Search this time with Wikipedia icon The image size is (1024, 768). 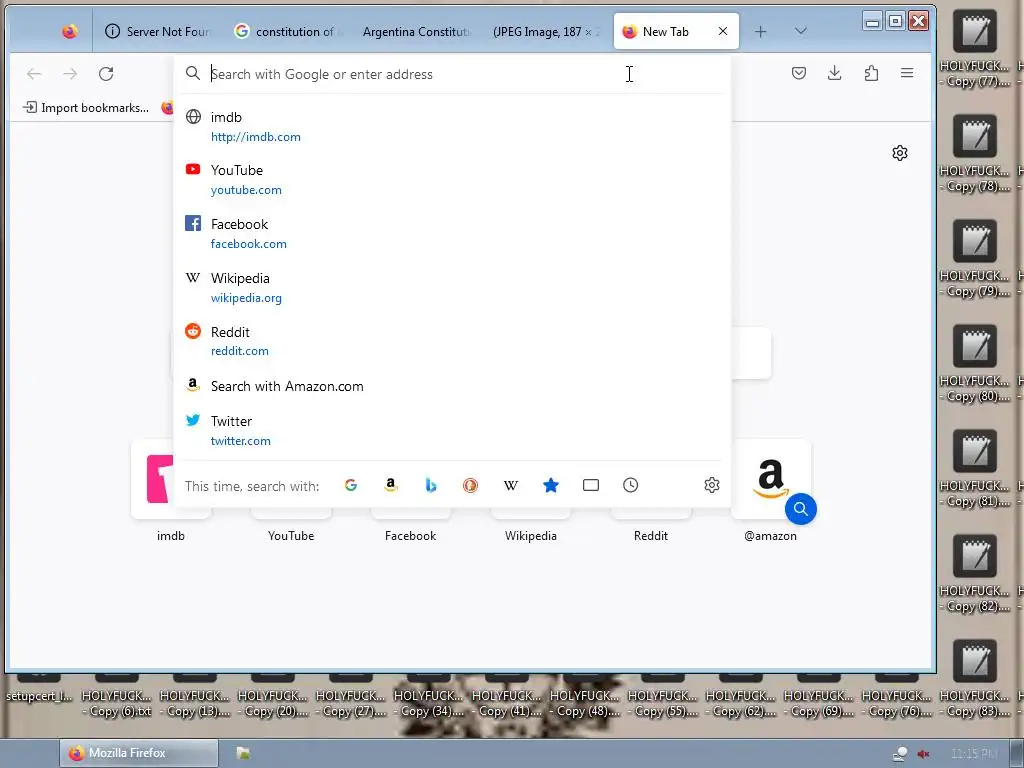(511, 485)
